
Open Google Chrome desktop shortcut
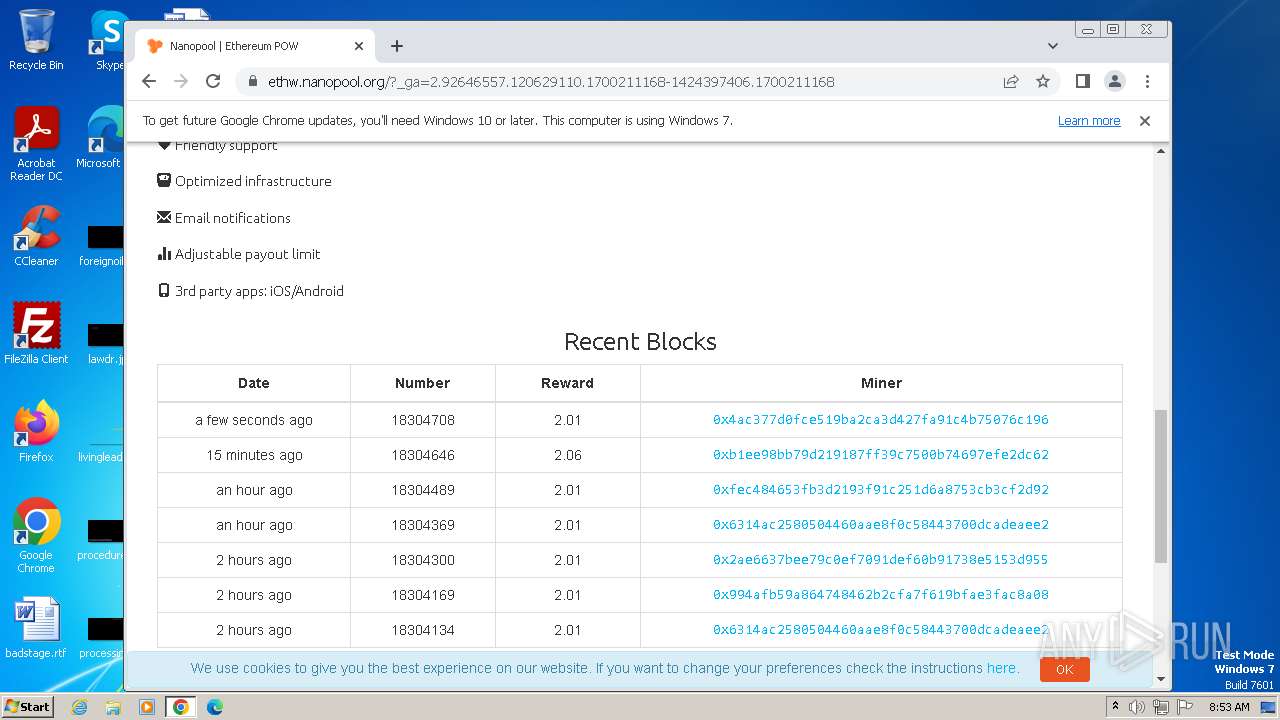pyautogui.click(x=36, y=536)
